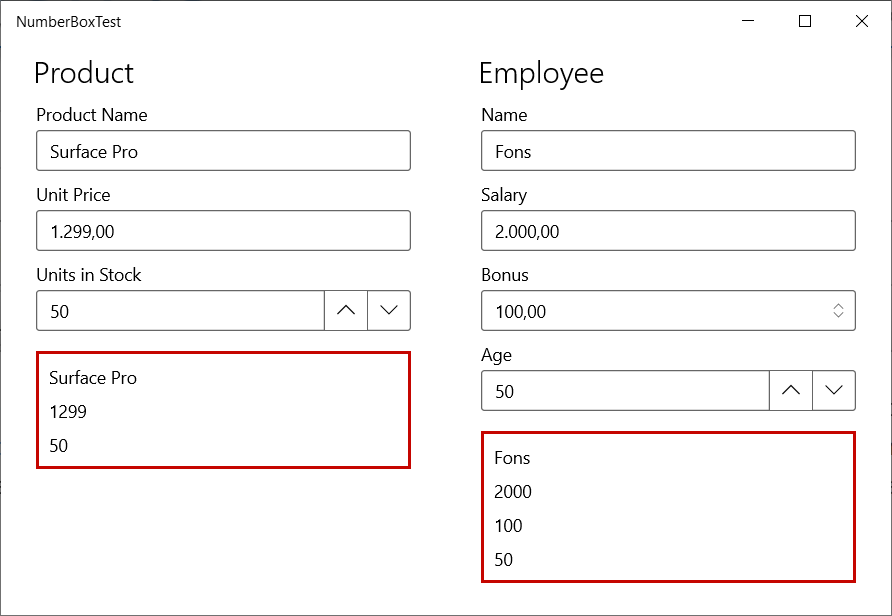Click the NumberBoxTest window title
The width and height of the screenshot is (892, 616).
[68, 22]
